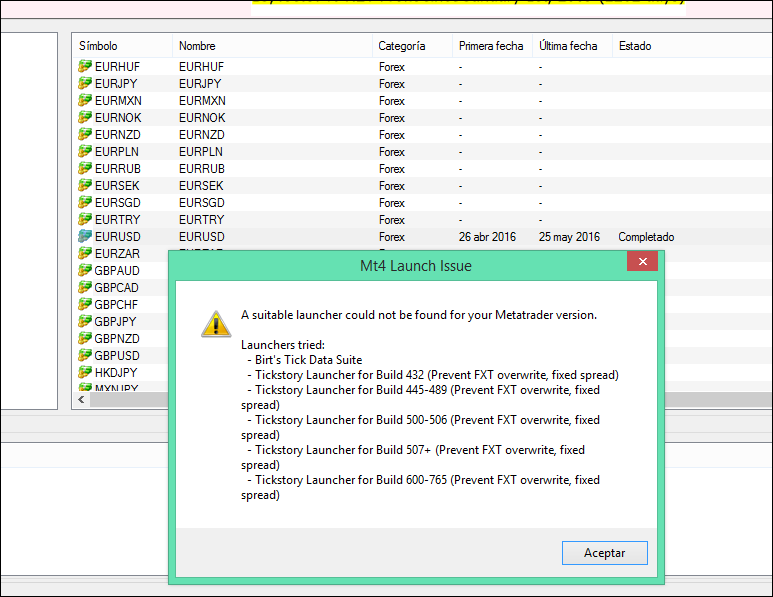Select the EURJPY symbol icon
This screenshot has width=773, height=597.
pyautogui.click(x=85, y=84)
